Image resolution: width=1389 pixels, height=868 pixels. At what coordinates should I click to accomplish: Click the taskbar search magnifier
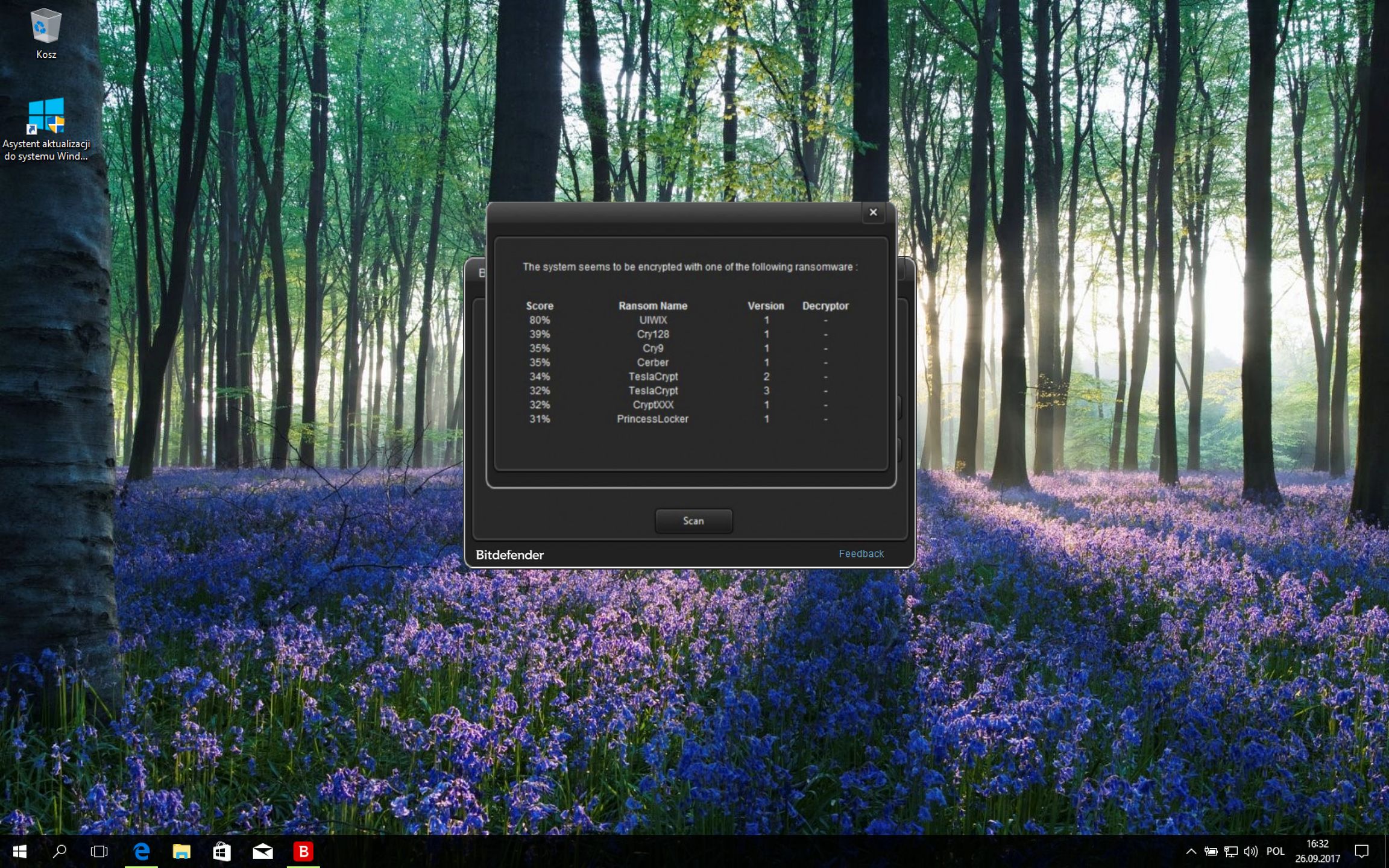click(x=59, y=851)
